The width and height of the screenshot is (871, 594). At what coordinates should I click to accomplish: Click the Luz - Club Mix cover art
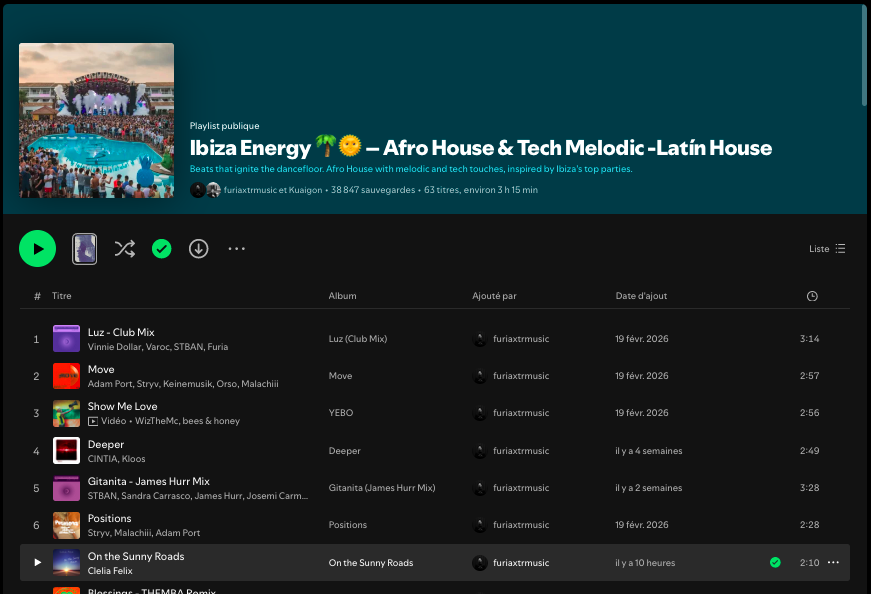[66, 338]
